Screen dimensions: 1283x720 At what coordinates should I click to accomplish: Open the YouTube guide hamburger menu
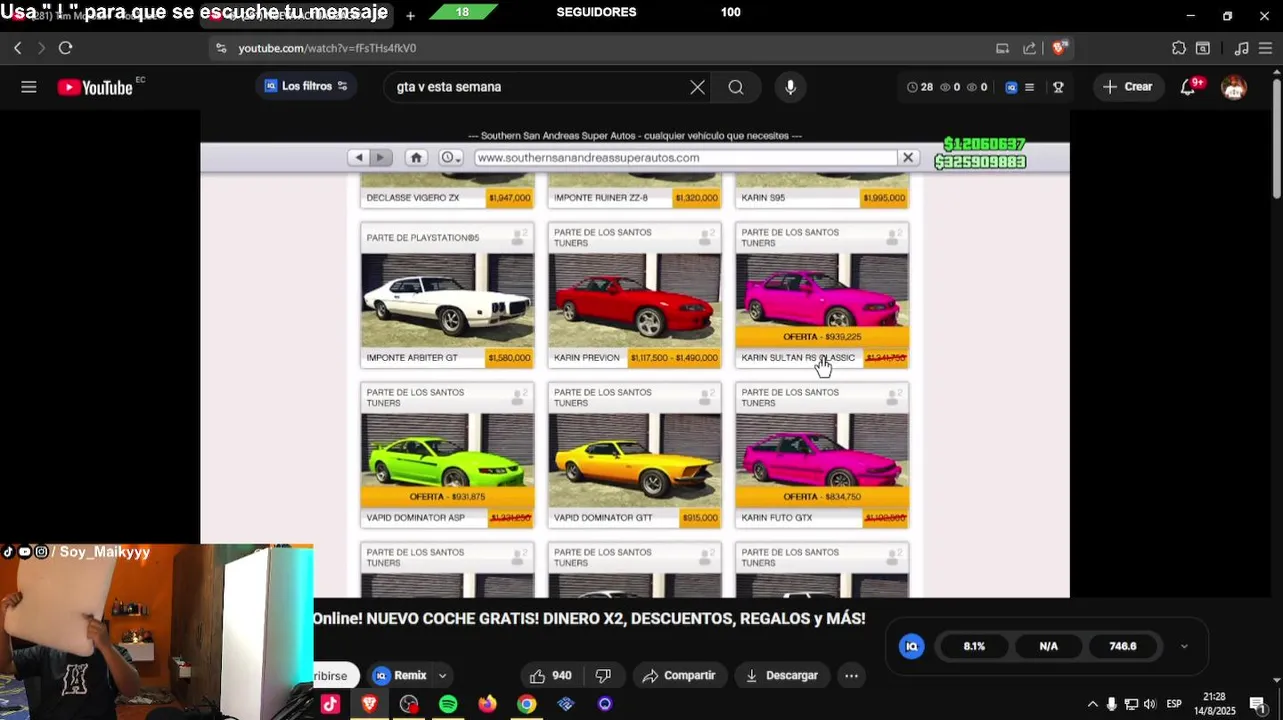tap(29, 87)
